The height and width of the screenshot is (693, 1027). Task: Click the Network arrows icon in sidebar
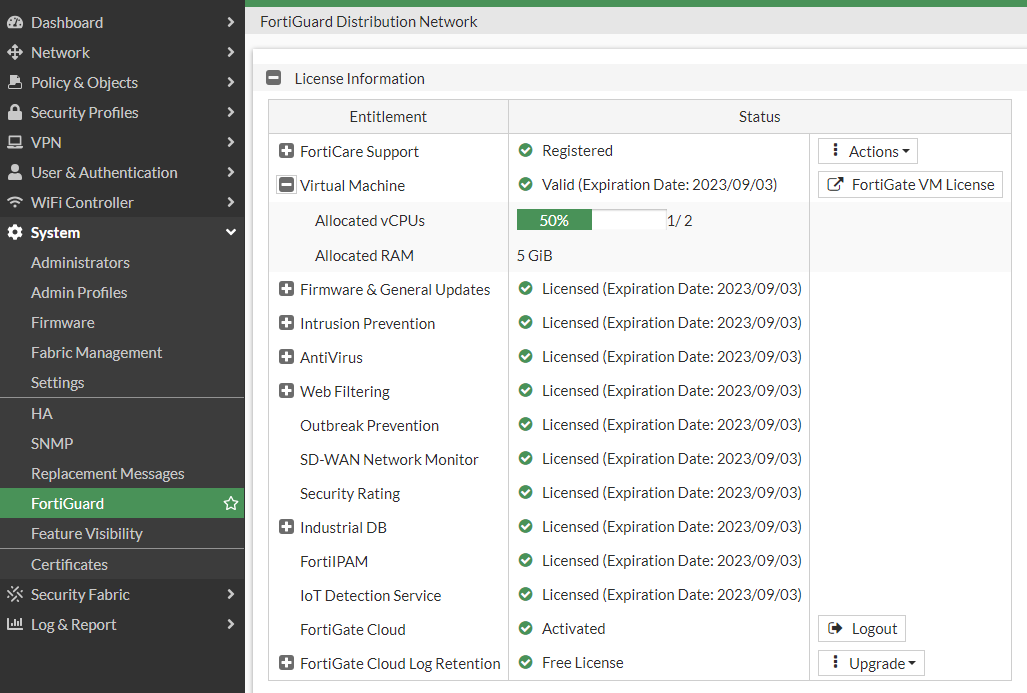point(14,52)
